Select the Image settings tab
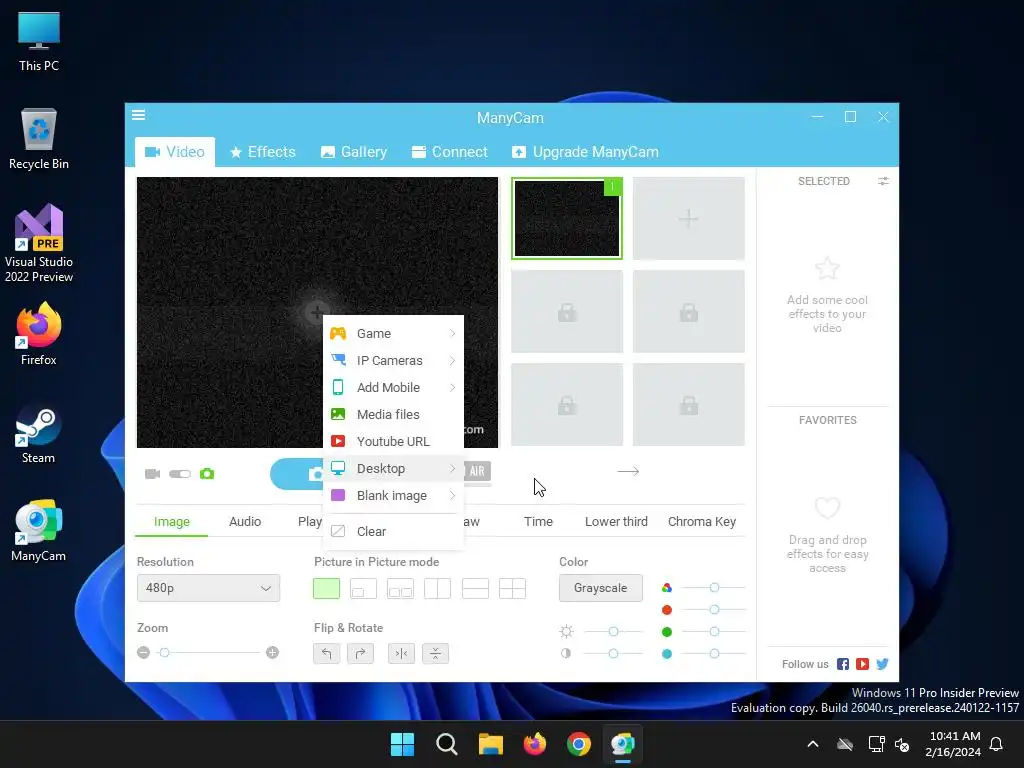The height and width of the screenshot is (768, 1024). (x=172, y=522)
